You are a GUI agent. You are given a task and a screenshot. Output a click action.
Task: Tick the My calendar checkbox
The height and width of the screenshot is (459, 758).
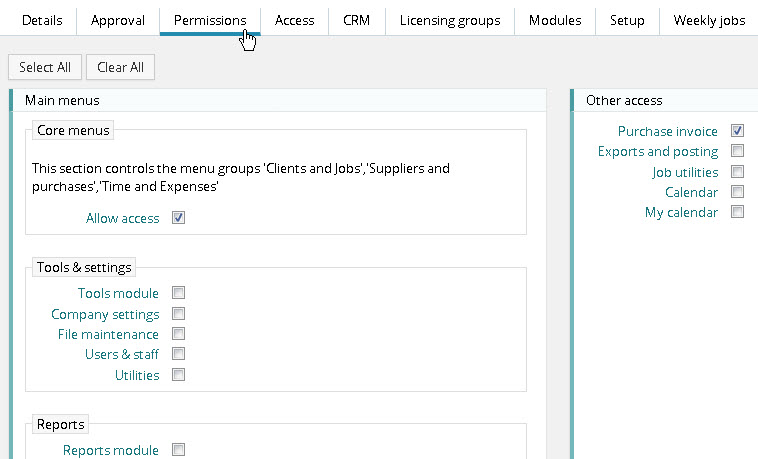[737, 212]
